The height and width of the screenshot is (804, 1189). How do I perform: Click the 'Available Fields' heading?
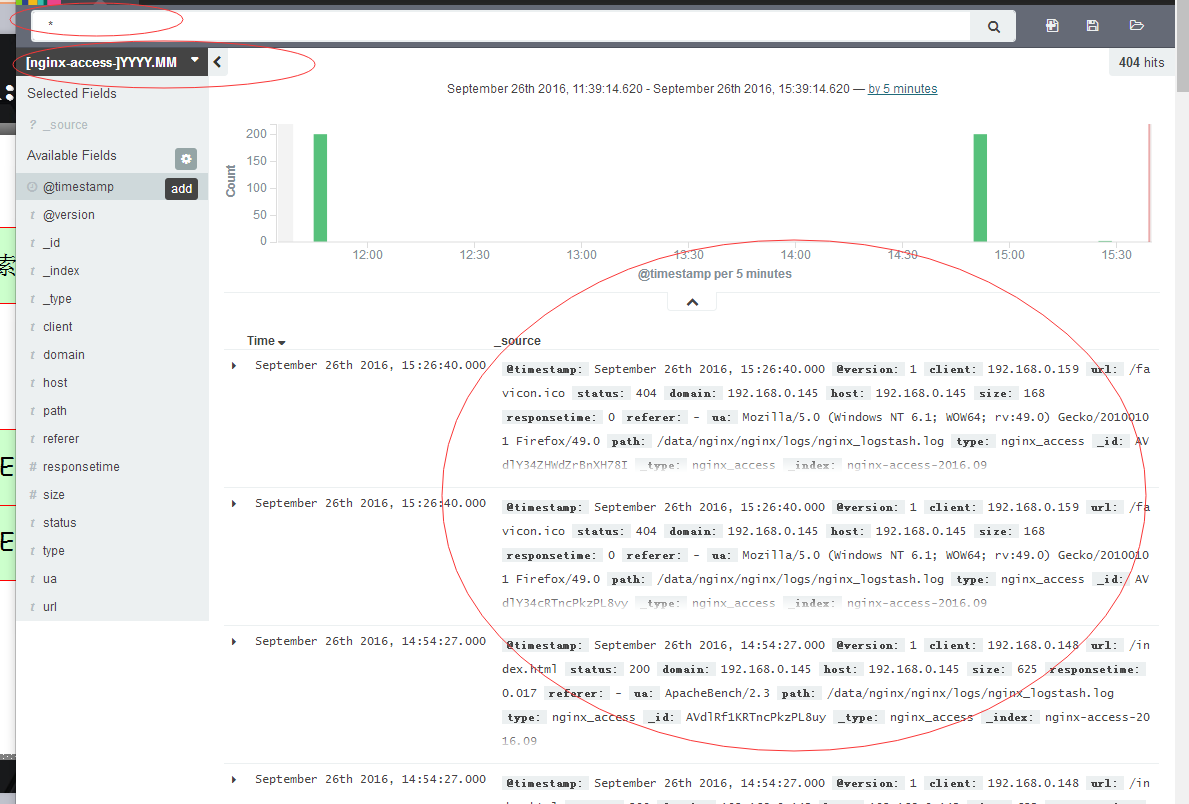pos(72,155)
